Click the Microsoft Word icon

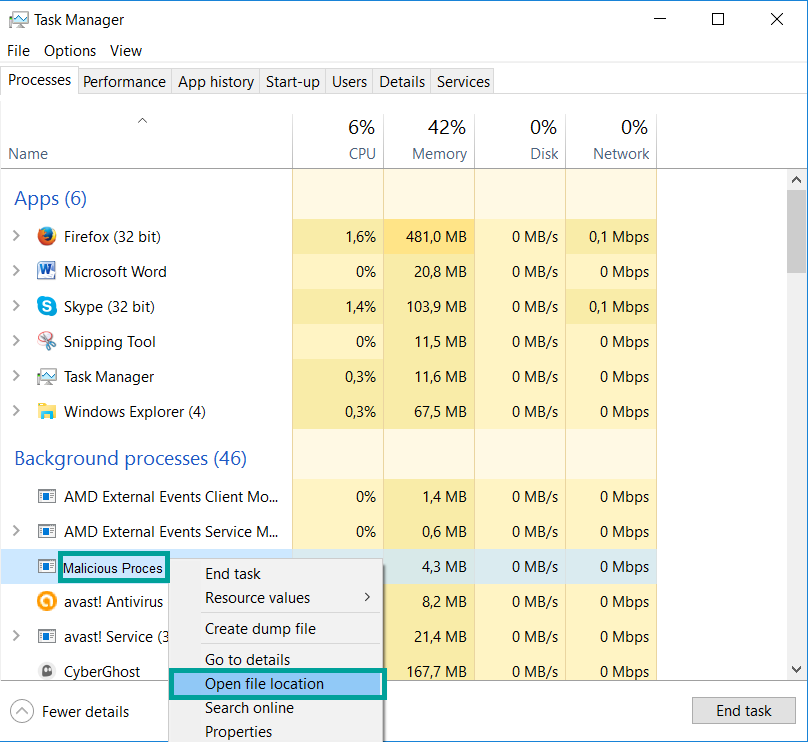click(x=46, y=272)
